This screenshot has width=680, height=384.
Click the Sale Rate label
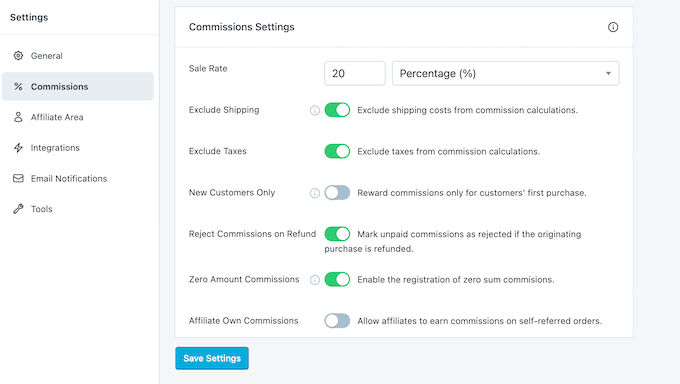click(x=208, y=68)
